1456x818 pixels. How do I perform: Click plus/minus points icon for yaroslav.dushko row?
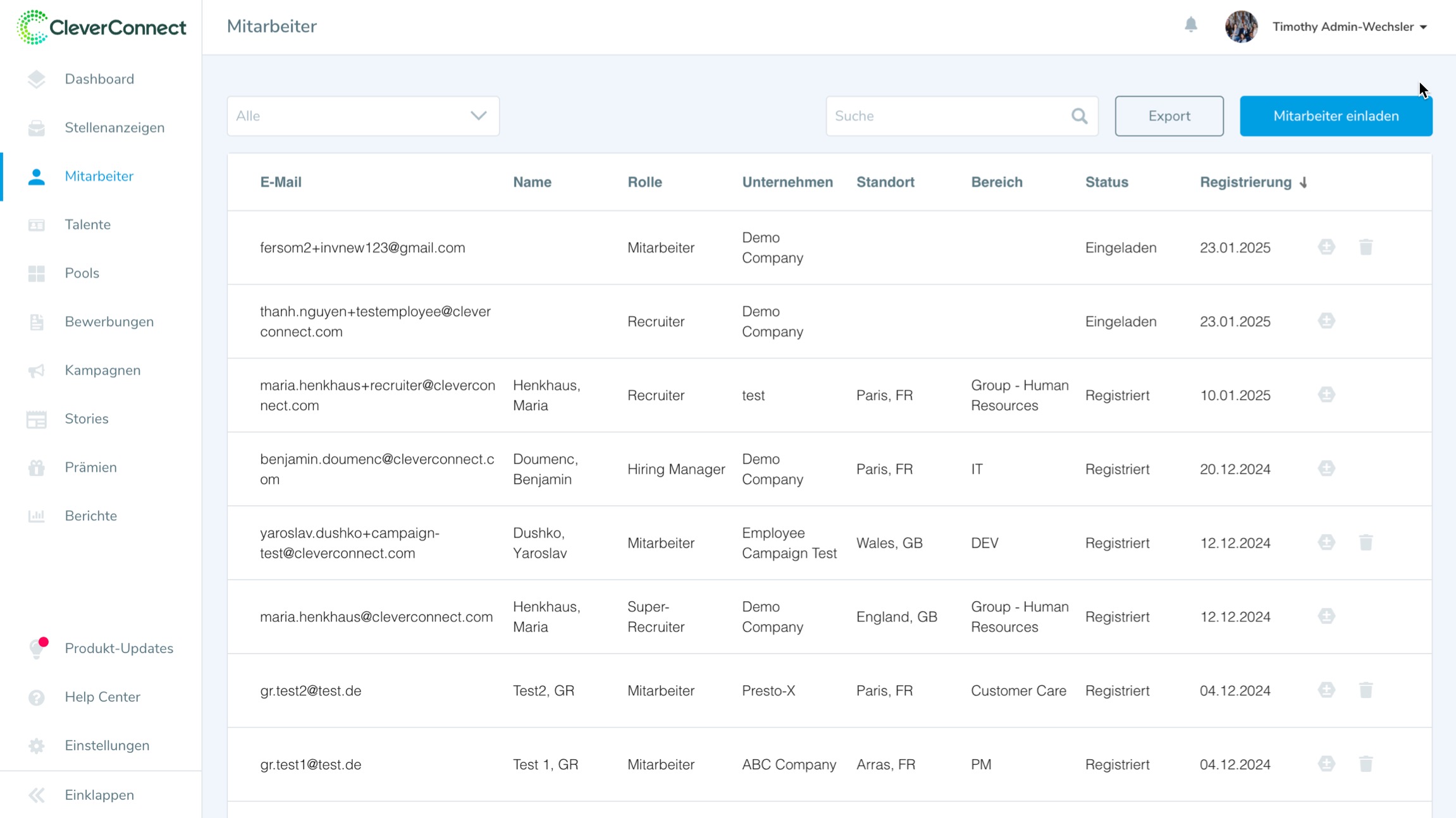1326,542
